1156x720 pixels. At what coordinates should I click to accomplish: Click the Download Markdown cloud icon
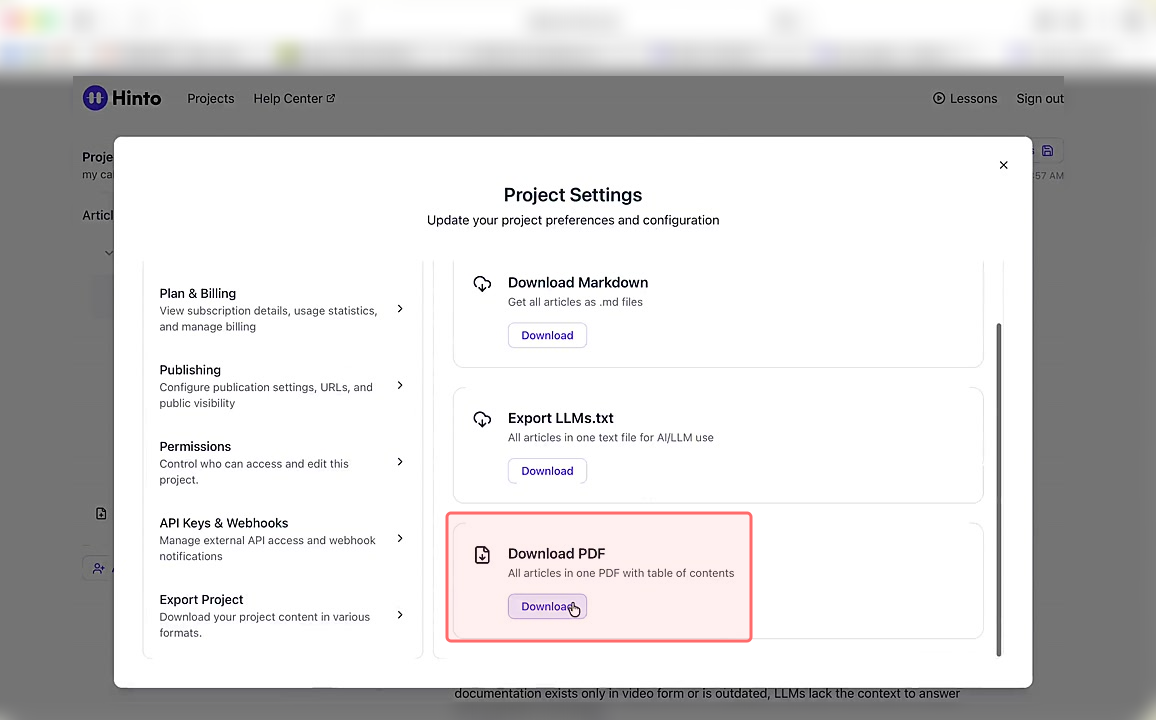tap(482, 283)
